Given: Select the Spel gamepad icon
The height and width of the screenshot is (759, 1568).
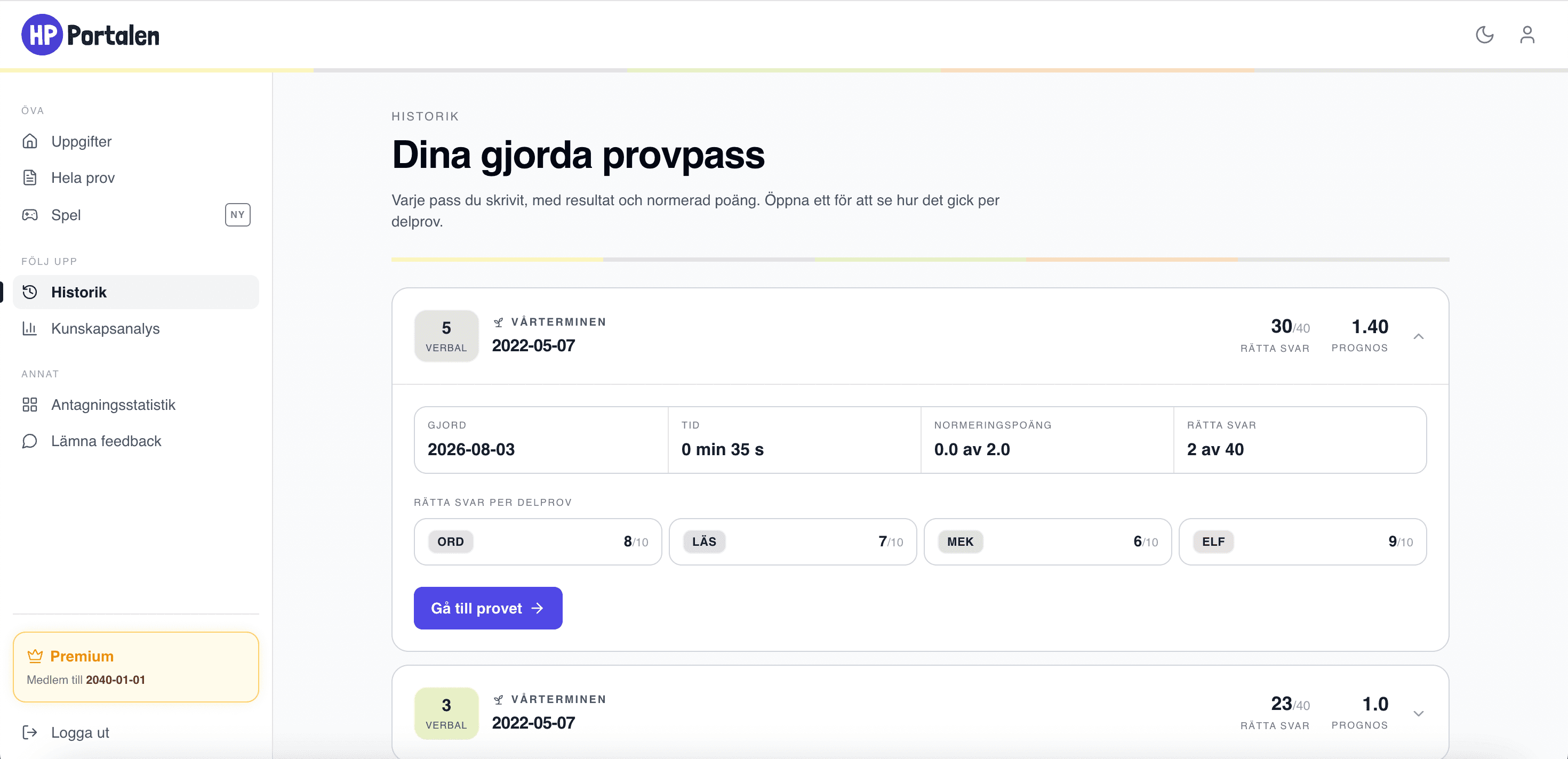Looking at the screenshot, I should [x=30, y=215].
